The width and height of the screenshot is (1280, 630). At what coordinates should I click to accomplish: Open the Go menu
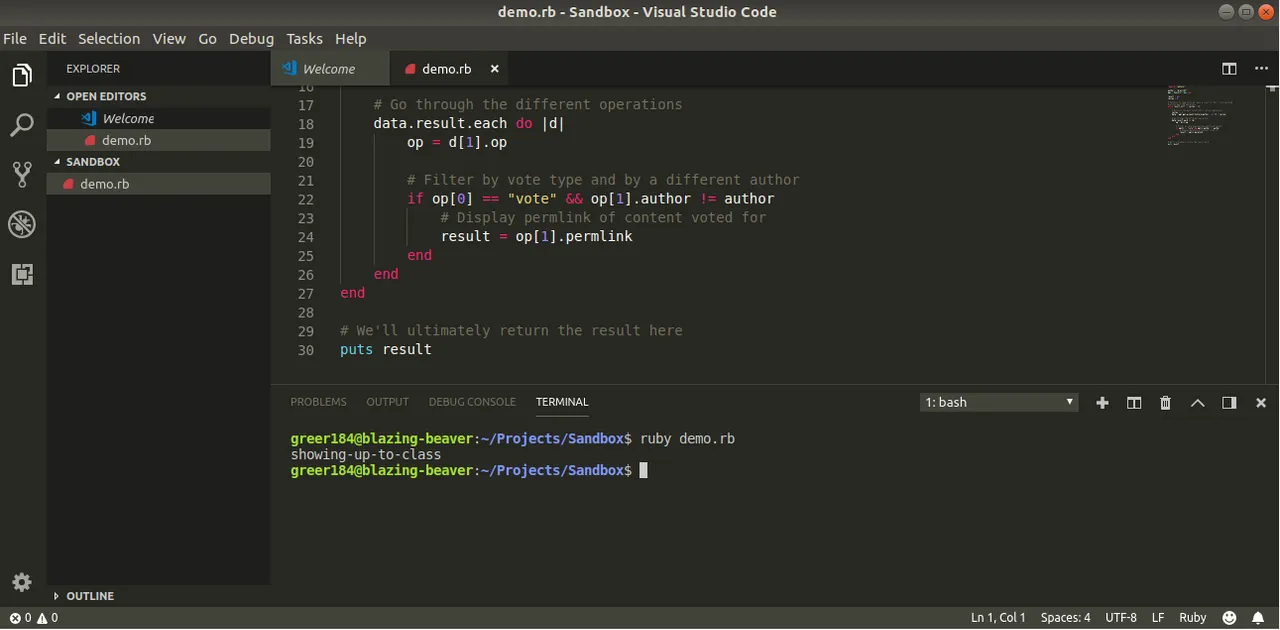[x=207, y=38]
